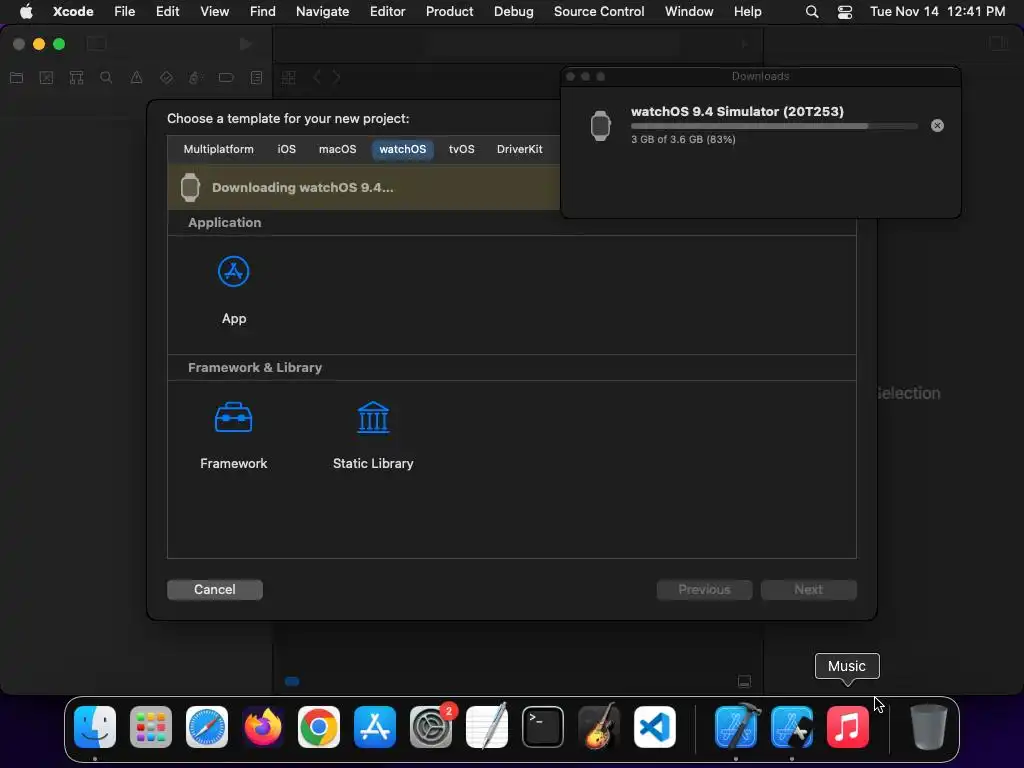Screen dimensions: 1024x768
Task: Open System Settings from the Dock
Action: [431, 727]
